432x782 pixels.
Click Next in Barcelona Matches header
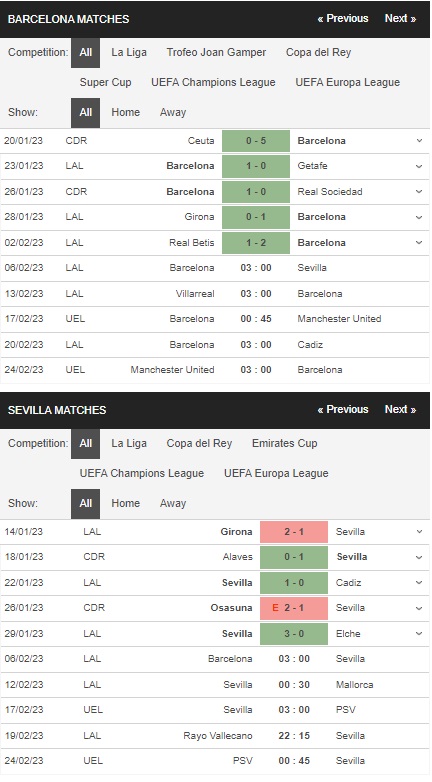click(400, 18)
